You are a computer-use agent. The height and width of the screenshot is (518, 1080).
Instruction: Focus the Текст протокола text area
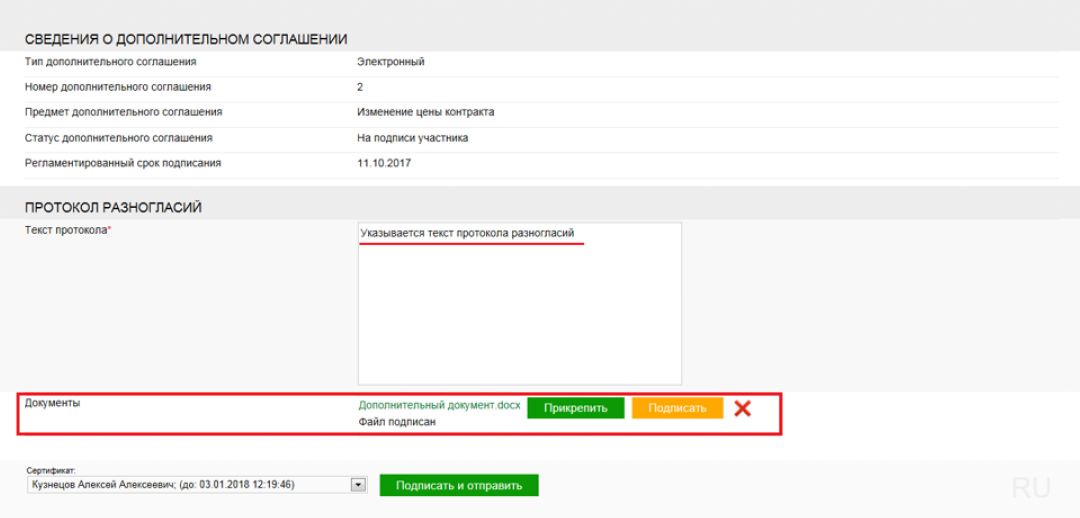click(x=519, y=310)
